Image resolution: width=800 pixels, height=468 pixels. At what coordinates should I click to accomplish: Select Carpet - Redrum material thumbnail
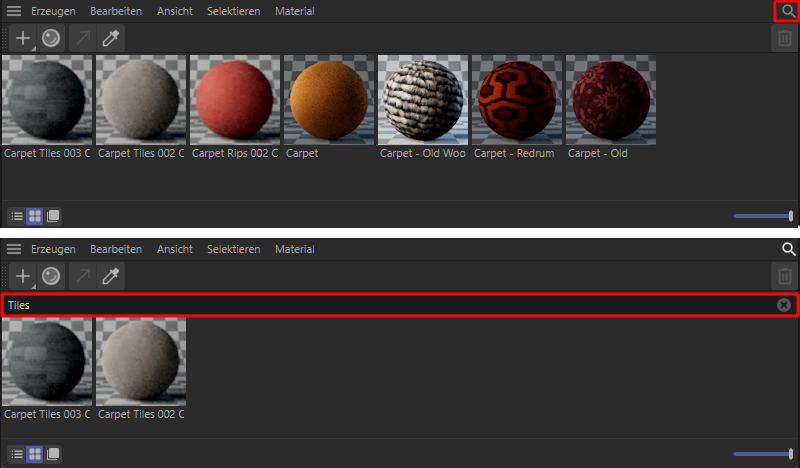[517, 100]
